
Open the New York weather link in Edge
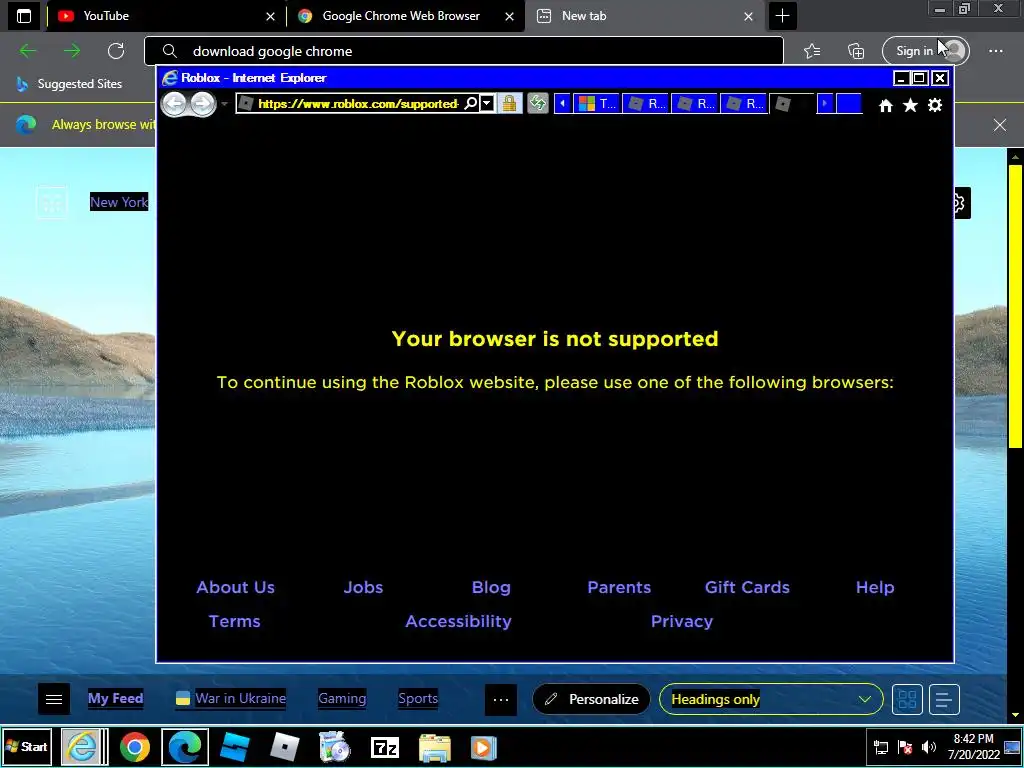click(119, 202)
